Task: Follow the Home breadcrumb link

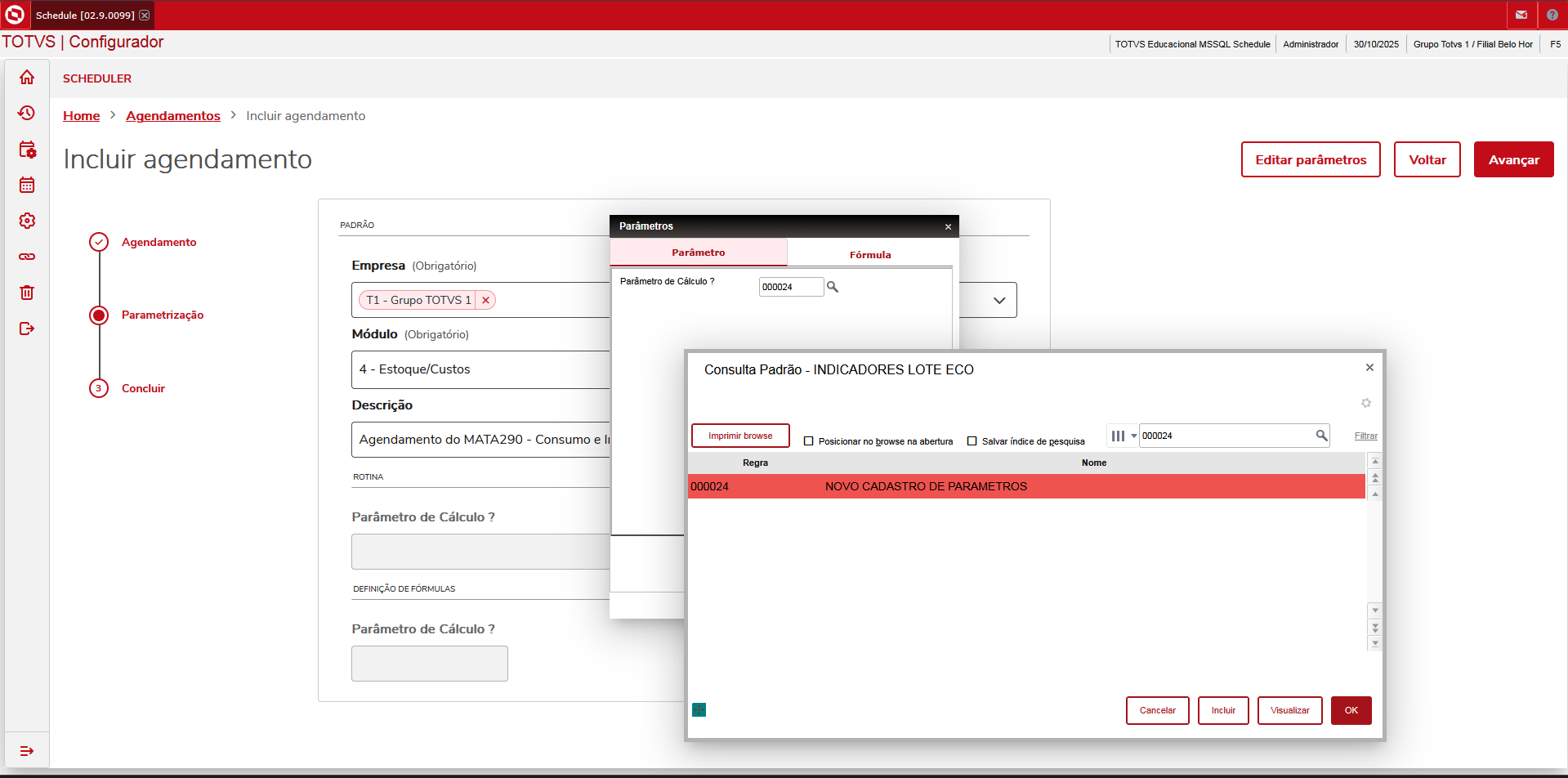Action: [x=82, y=116]
